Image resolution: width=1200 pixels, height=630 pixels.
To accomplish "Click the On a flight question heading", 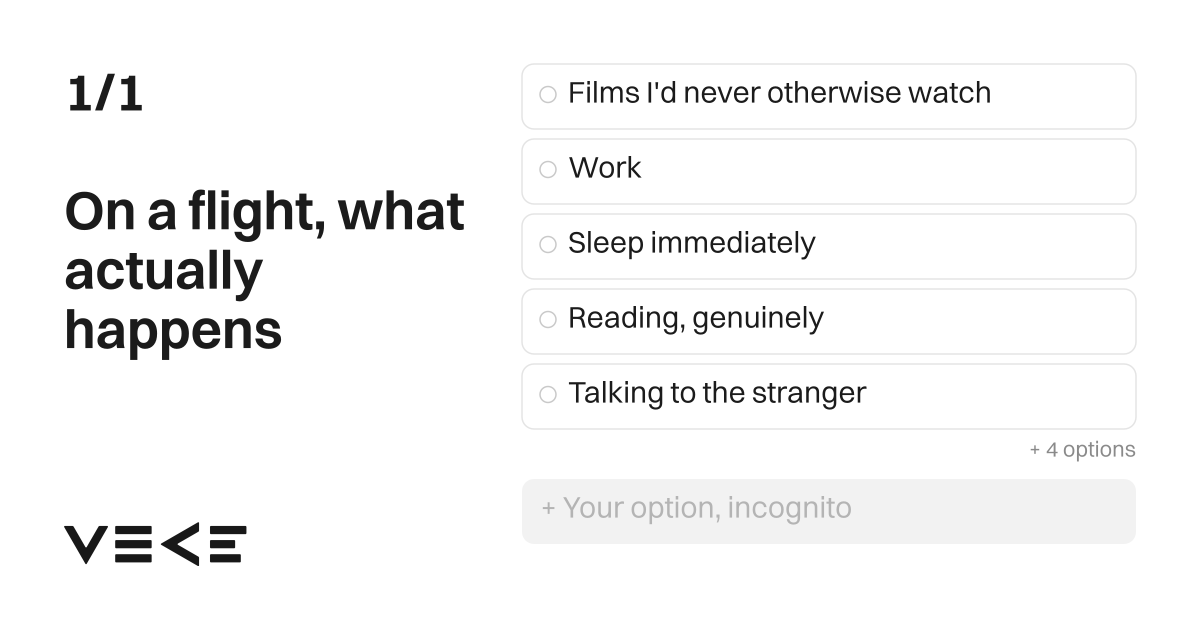I will click(265, 270).
